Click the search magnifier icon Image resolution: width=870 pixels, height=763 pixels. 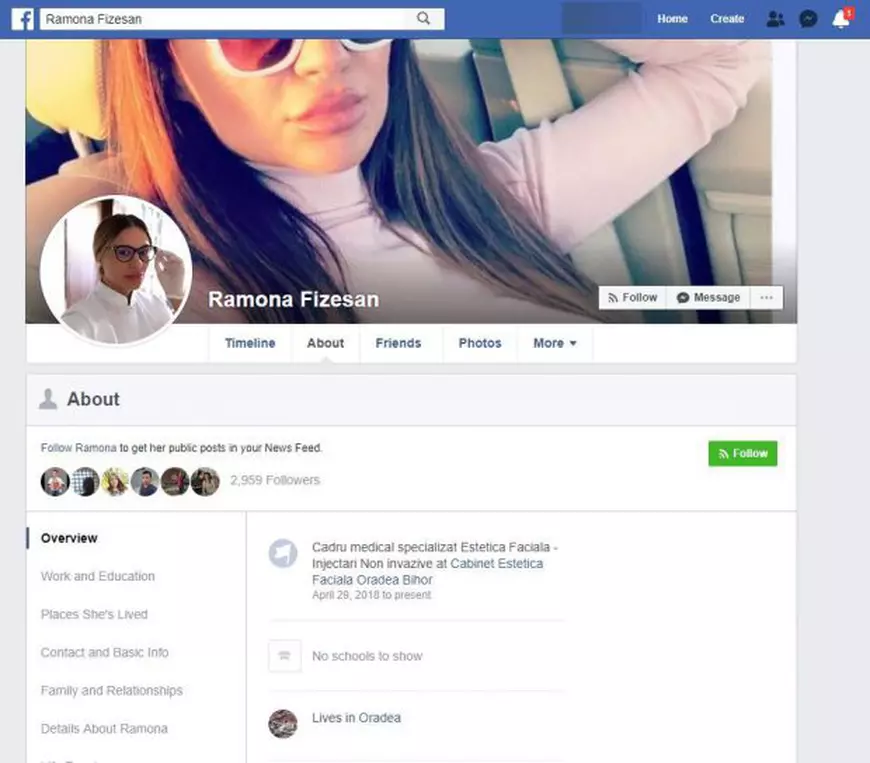[423, 18]
